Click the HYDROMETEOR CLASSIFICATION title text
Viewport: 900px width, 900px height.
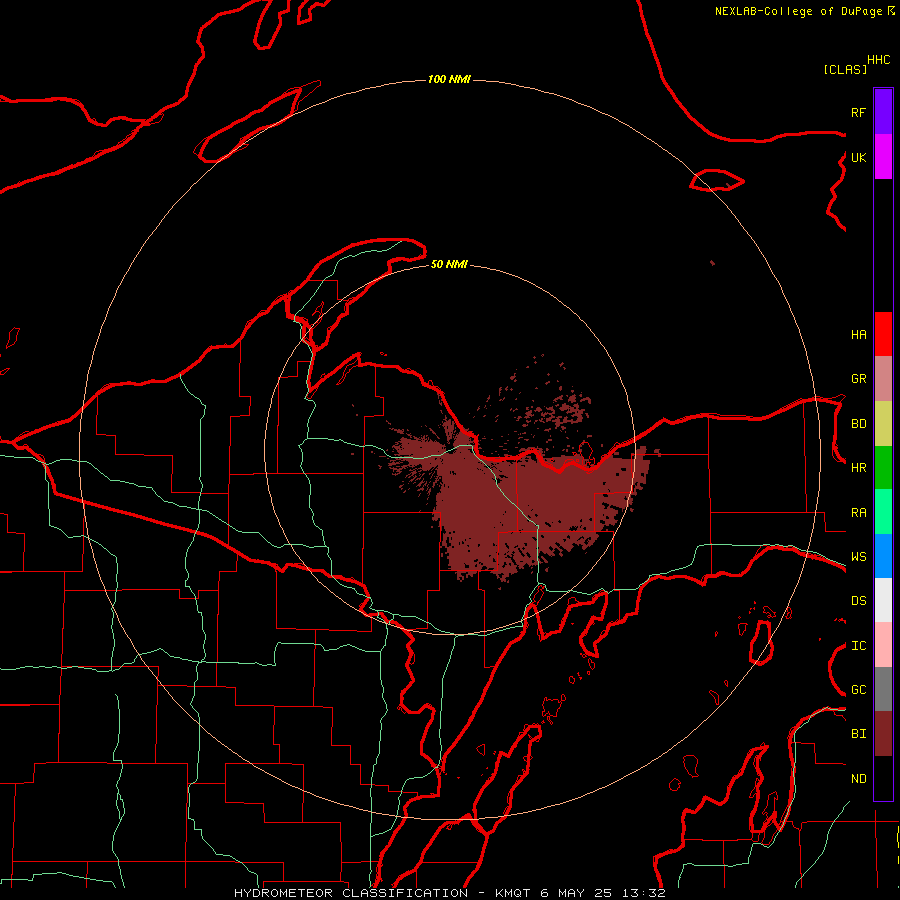point(351,893)
